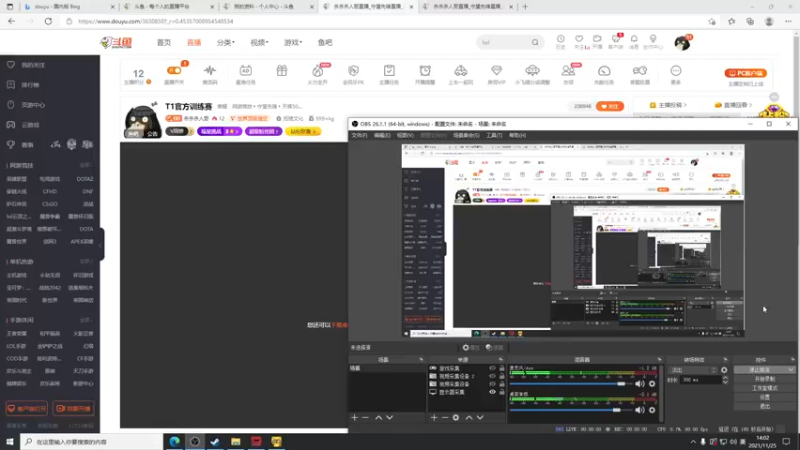Image resolution: width=800 pixels, height=450 pixels.
Task: Open the OBS File menu
Action: click(x=359, y=135)
